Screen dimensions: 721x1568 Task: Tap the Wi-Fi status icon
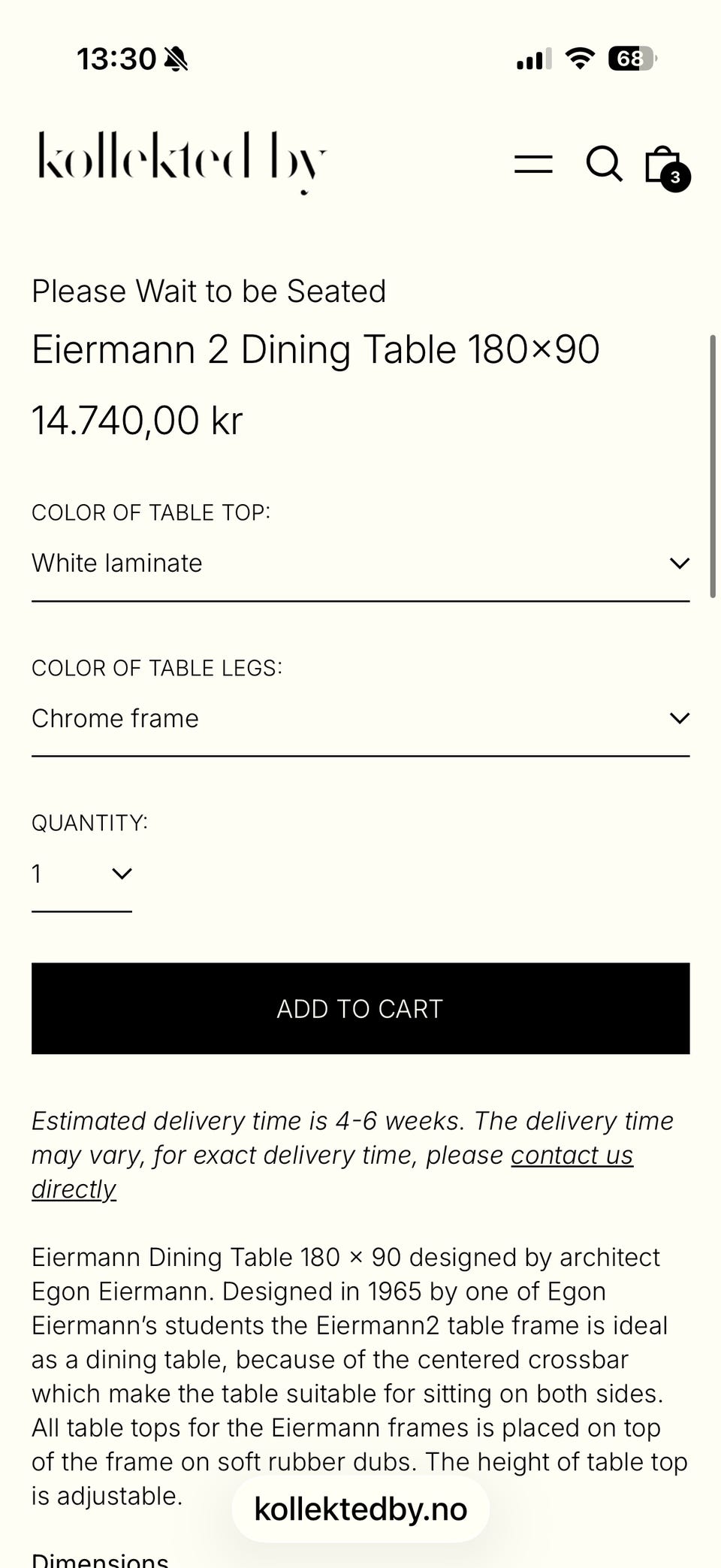580,58
